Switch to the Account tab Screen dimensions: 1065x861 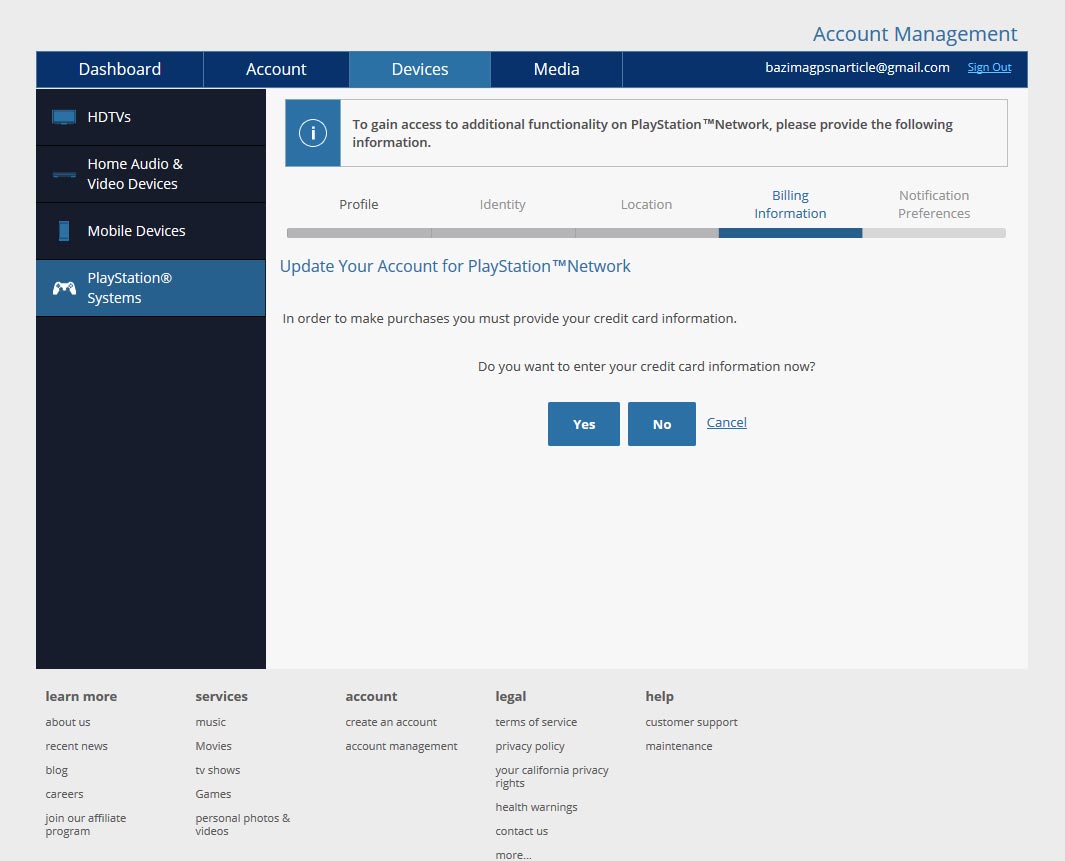pos(276,69)
